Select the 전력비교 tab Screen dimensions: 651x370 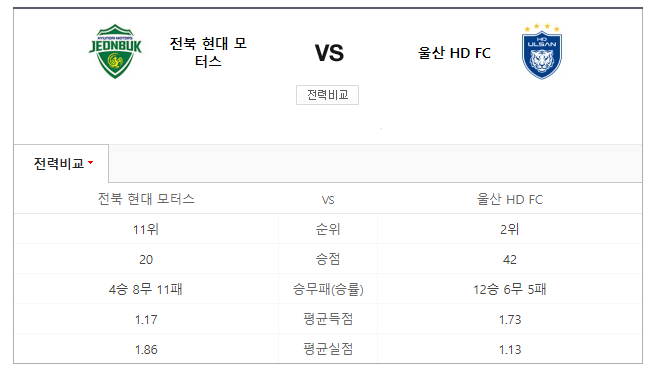pos(61,164)
